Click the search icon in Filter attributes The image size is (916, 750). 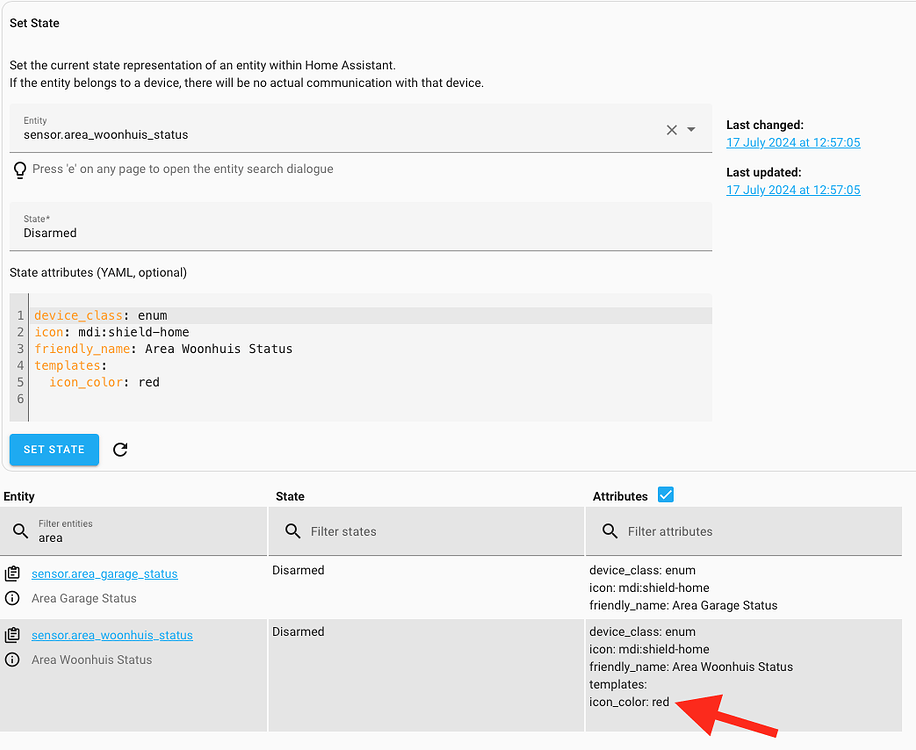point(610,532)
